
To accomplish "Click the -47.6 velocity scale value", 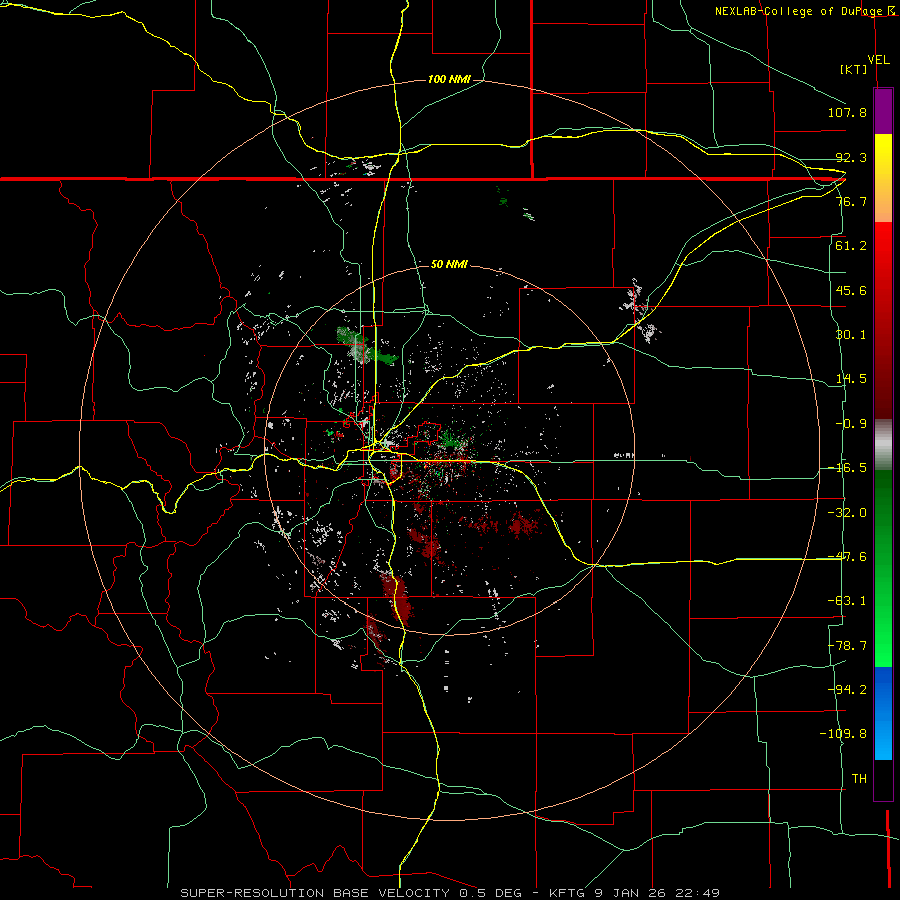I will point(847,557).
